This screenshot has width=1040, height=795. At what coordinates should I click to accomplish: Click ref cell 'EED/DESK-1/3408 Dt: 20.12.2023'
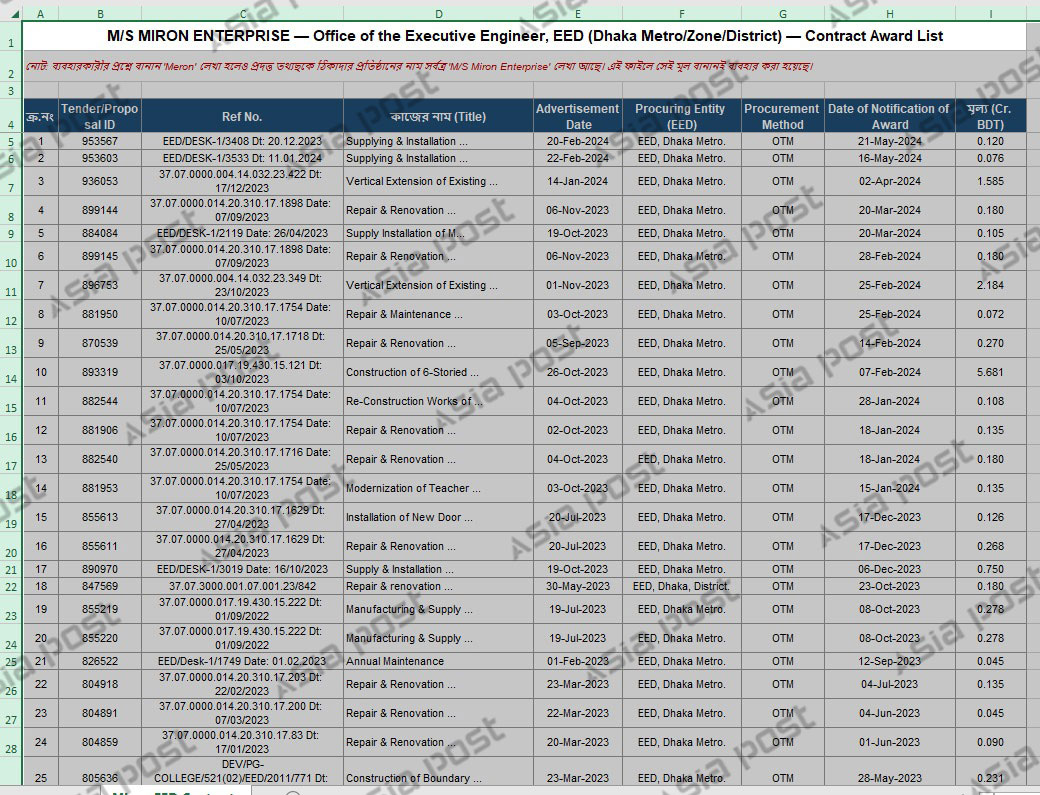[242, 141]
